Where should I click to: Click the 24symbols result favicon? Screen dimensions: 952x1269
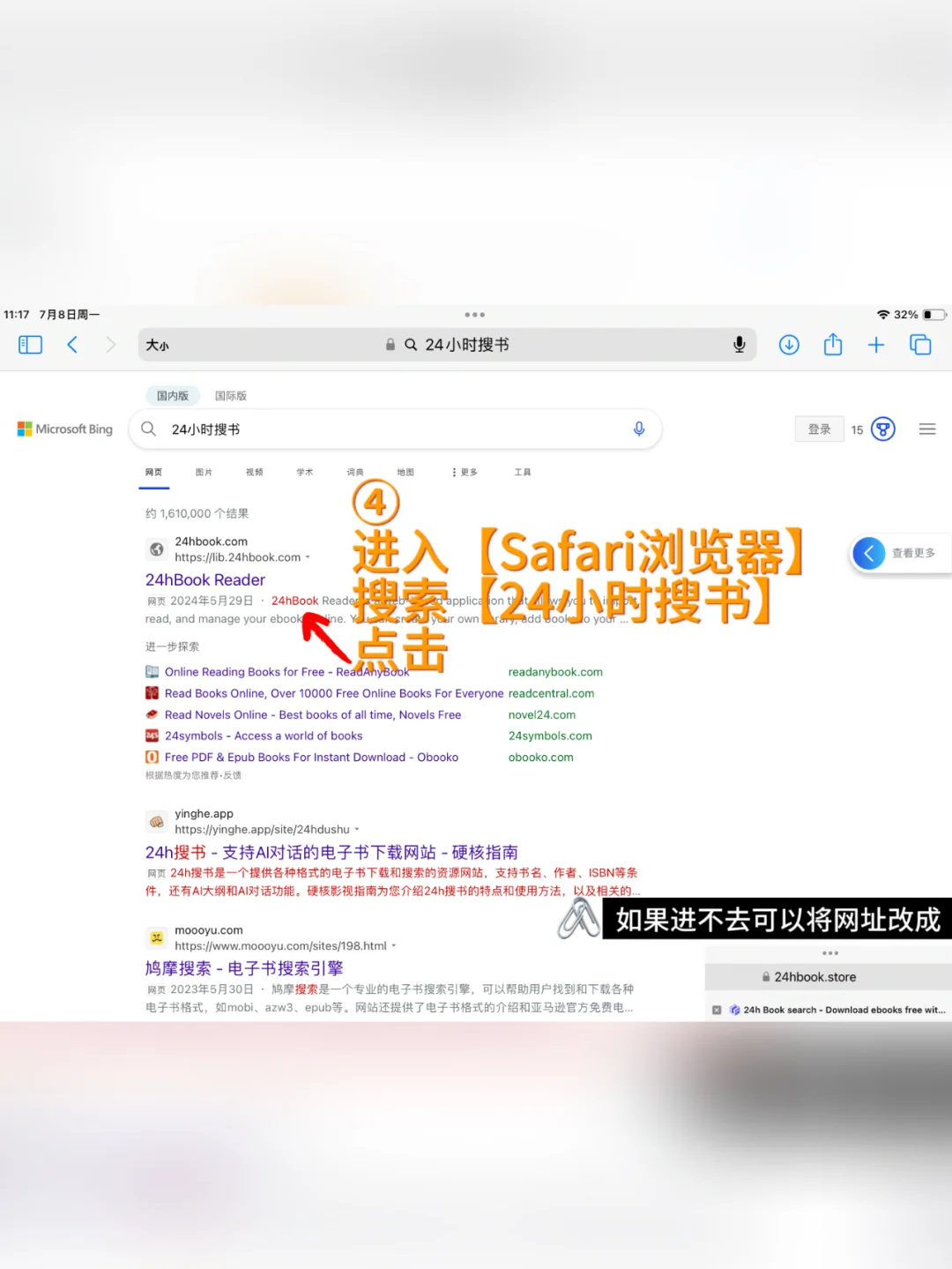pos(152,736)
